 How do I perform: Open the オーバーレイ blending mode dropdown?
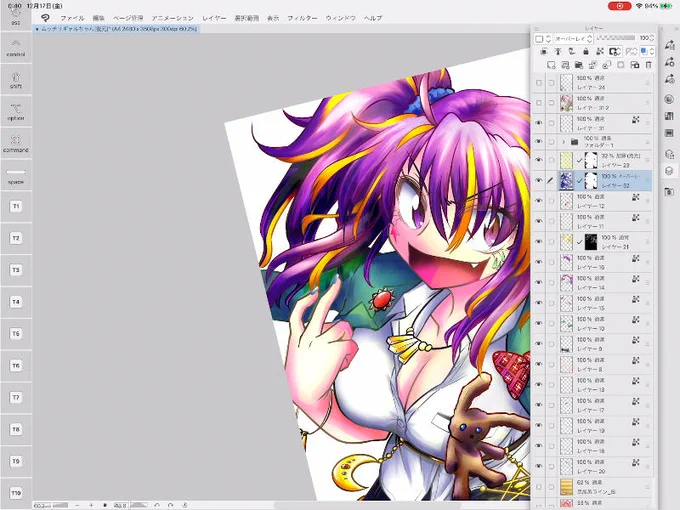(x=573, y=39)
